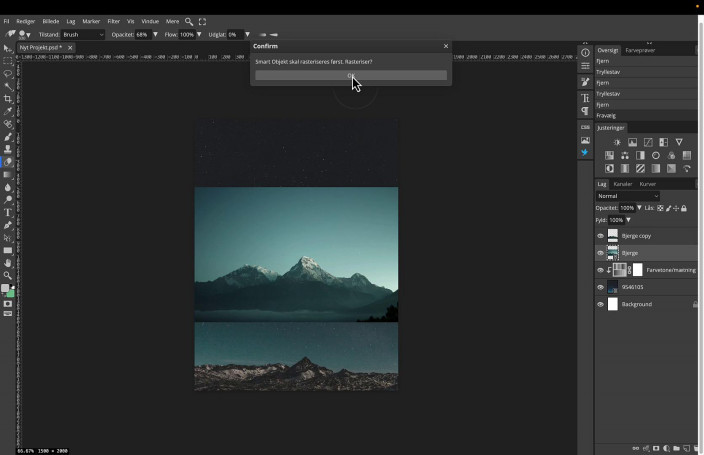Open the Opacitet slider arrow in options bar
This screenshot has height=455, width=704.
pyautogui.click(x=155, y=35)
